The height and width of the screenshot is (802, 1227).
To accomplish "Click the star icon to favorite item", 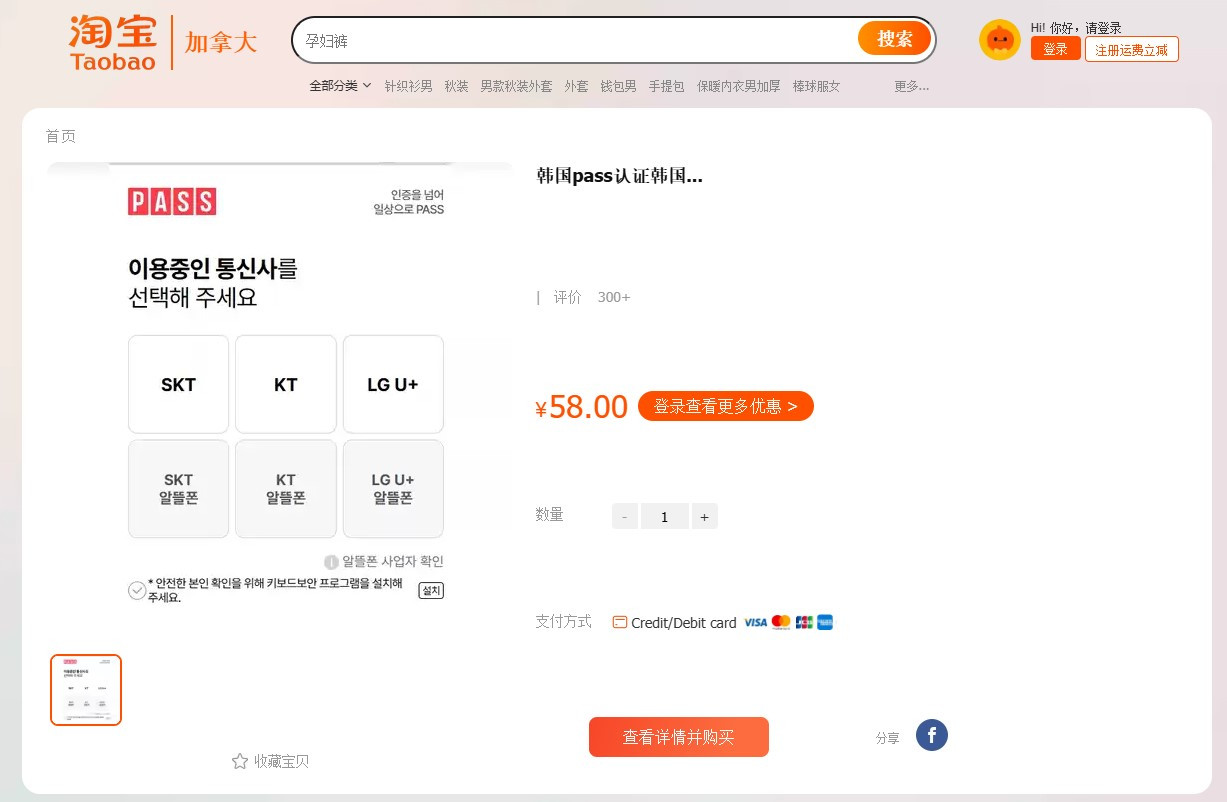I will (x=240, y=761).
